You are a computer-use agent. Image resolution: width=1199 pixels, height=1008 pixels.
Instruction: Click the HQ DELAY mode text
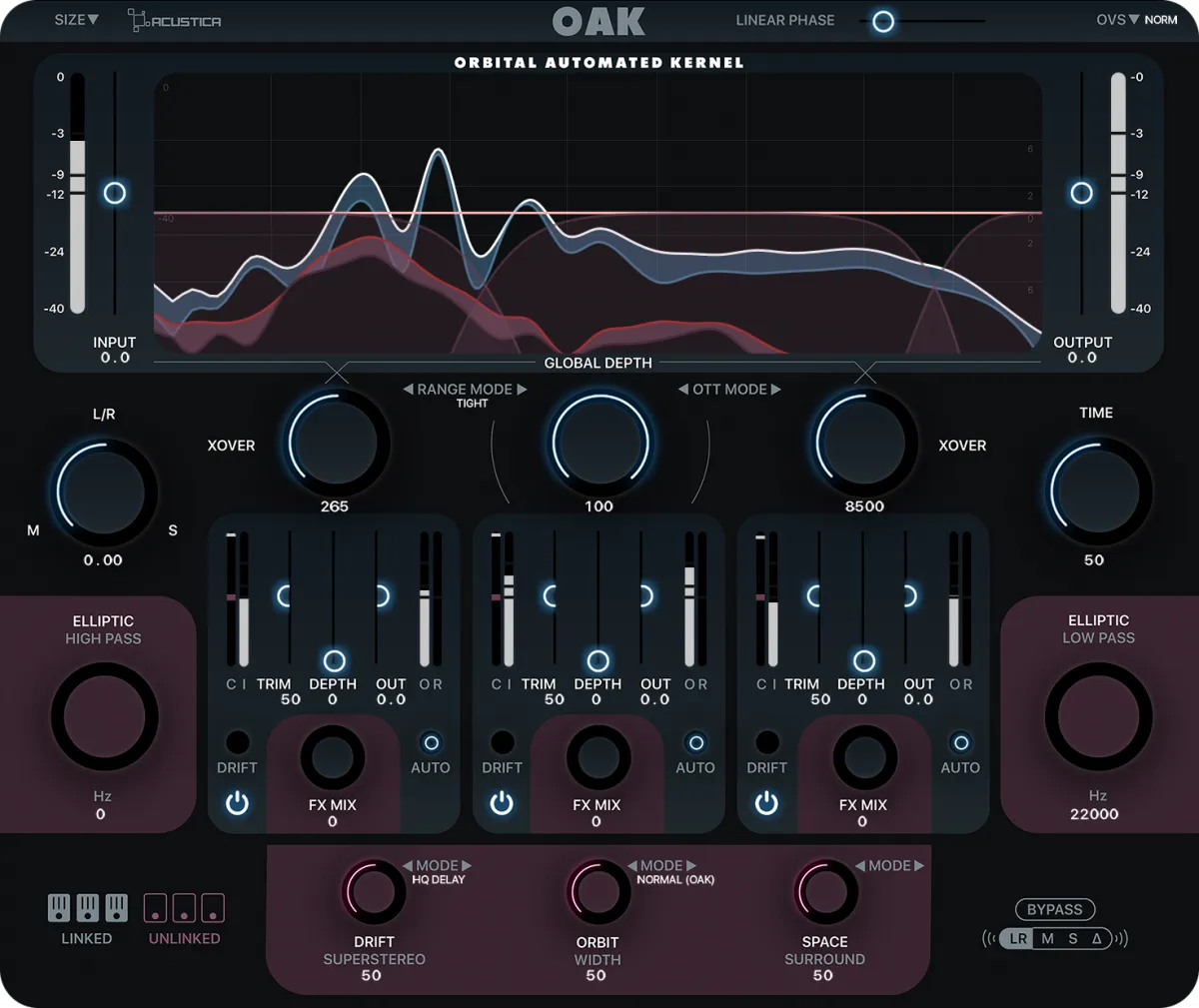(x=439, y=880)
